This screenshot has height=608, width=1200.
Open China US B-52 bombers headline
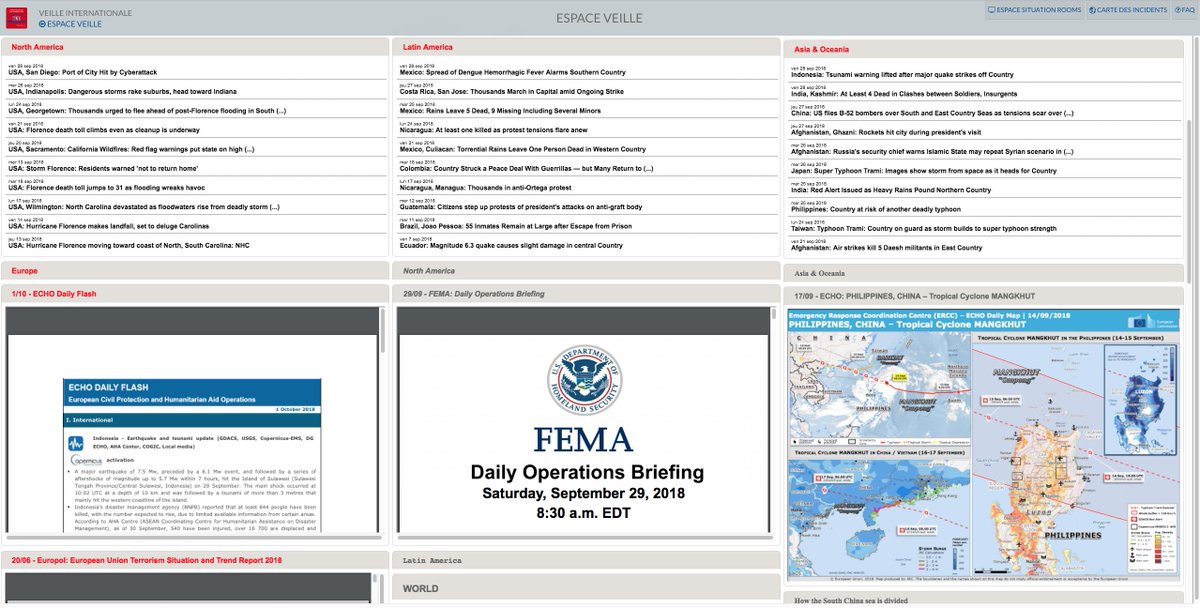point(933,113)
